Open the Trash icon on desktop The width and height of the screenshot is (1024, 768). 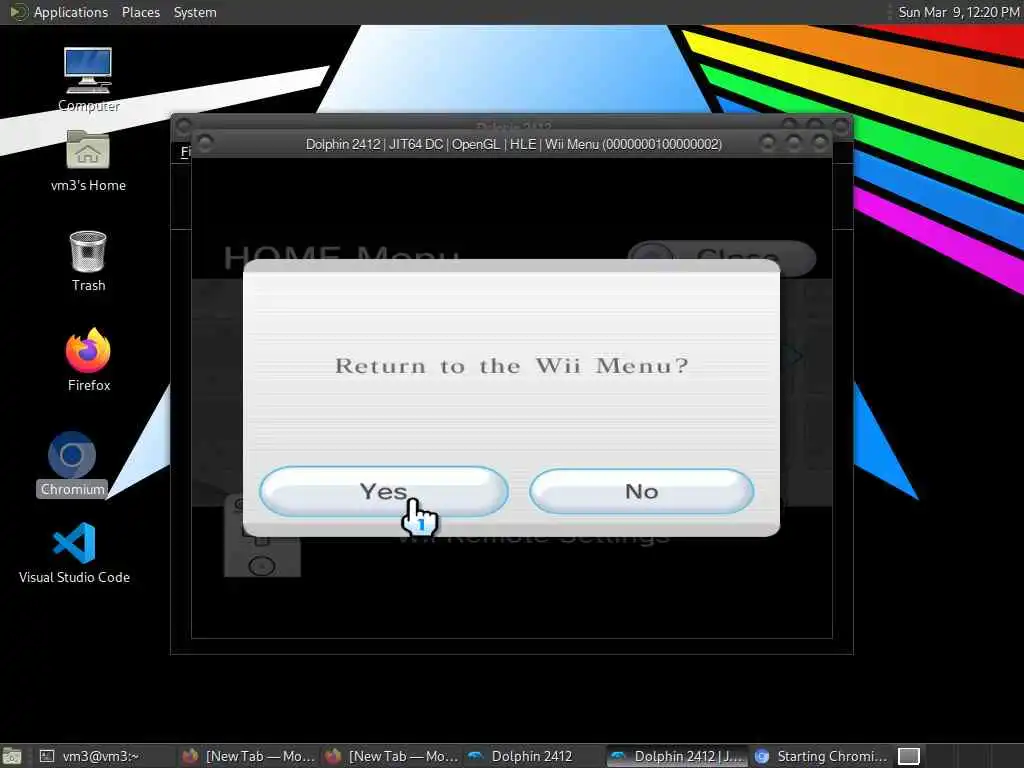(88, 261)
